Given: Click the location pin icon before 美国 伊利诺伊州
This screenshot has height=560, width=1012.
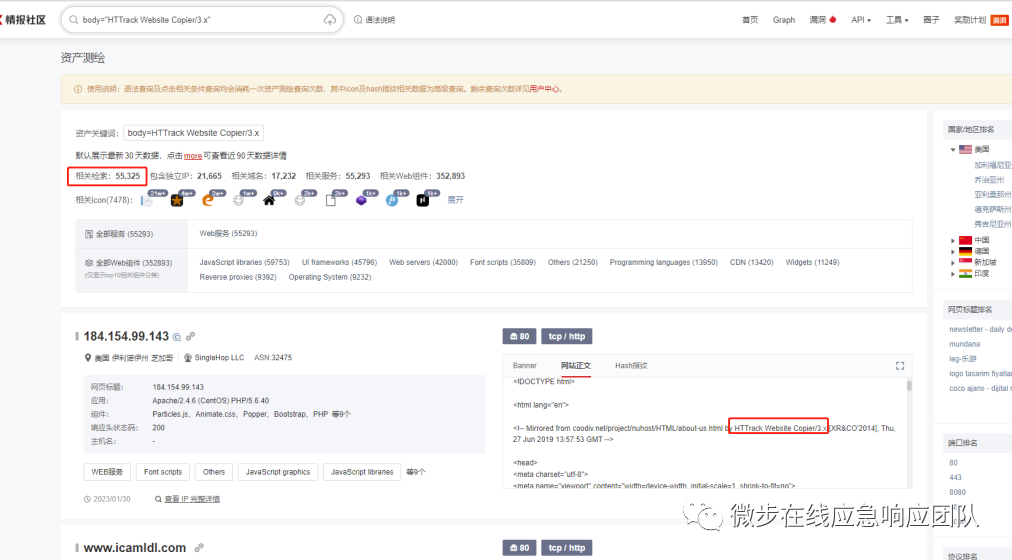Looking at the screenshot, I should coord(88,357).
